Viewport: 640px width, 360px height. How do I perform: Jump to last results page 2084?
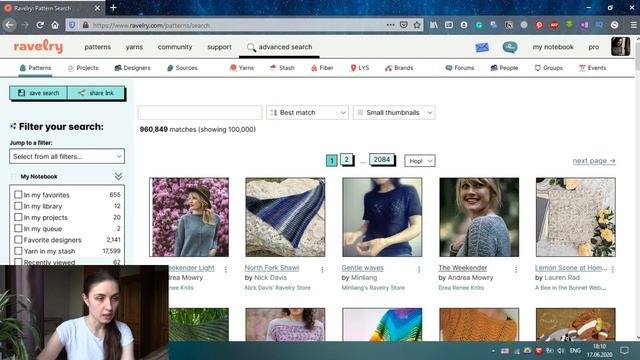[x=382, y=160]
